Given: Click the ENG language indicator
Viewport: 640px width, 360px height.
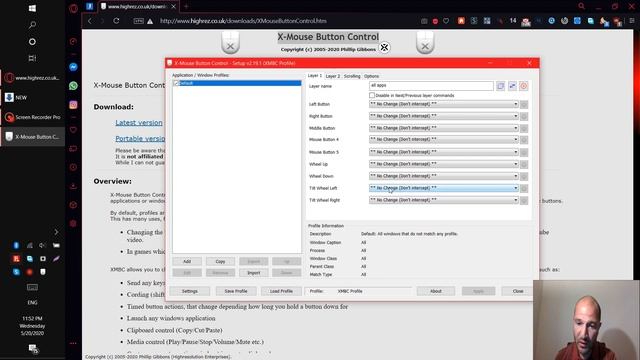Looking at the screenshot, I should (x=32, y=303).
